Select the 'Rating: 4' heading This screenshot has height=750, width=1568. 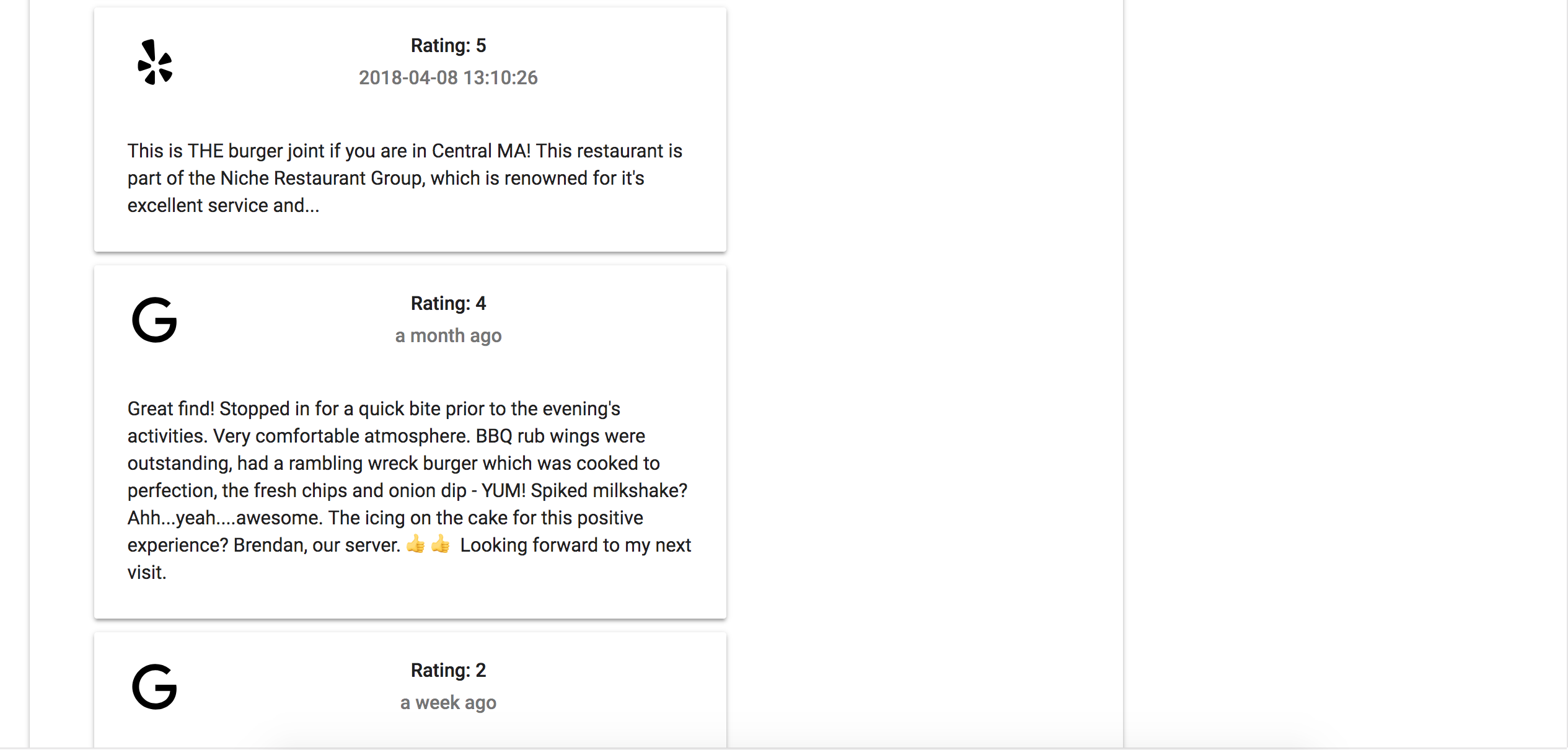pyautogui.click(x=448, y=303)
